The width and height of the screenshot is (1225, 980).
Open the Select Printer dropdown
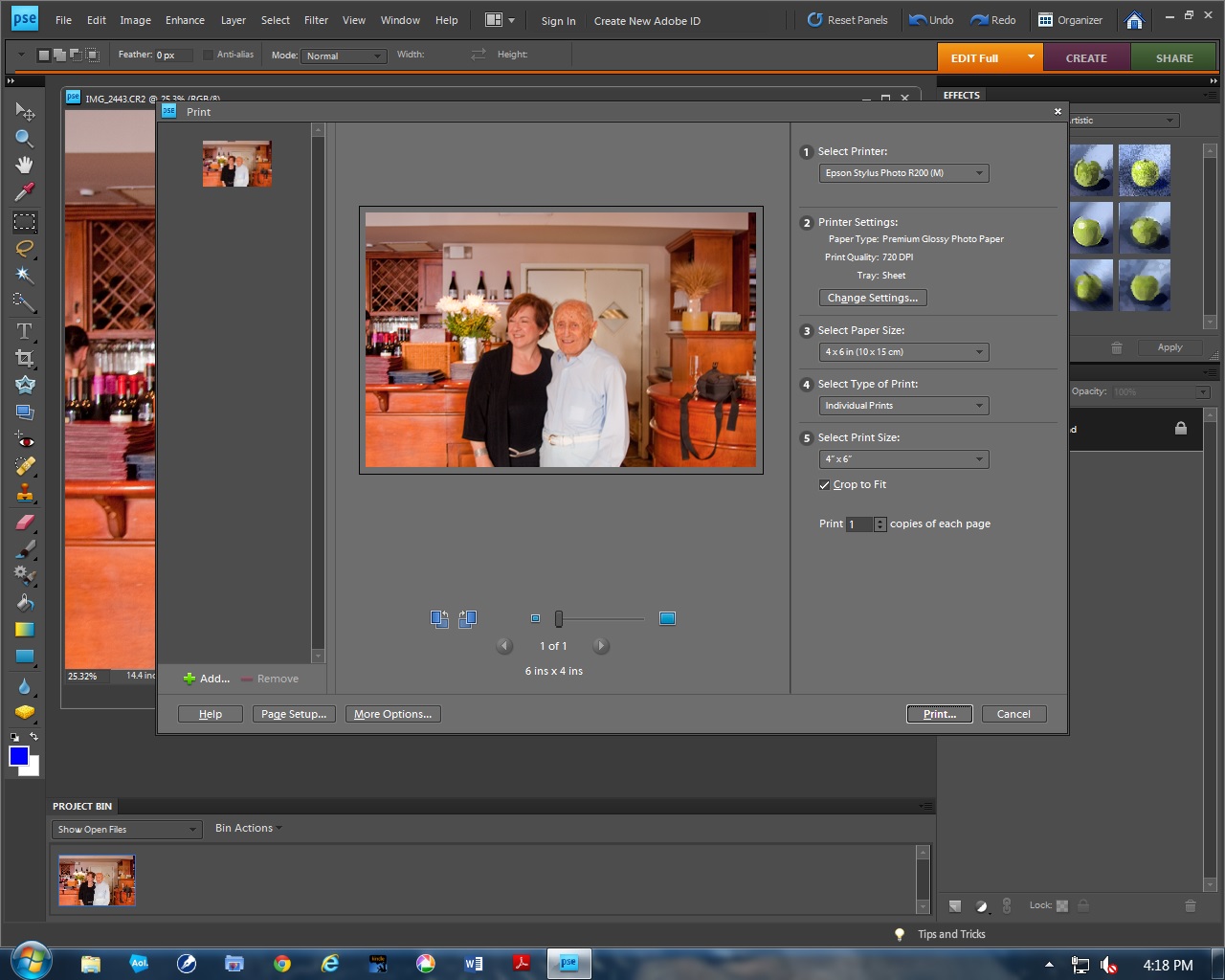(x=903, y=173)
